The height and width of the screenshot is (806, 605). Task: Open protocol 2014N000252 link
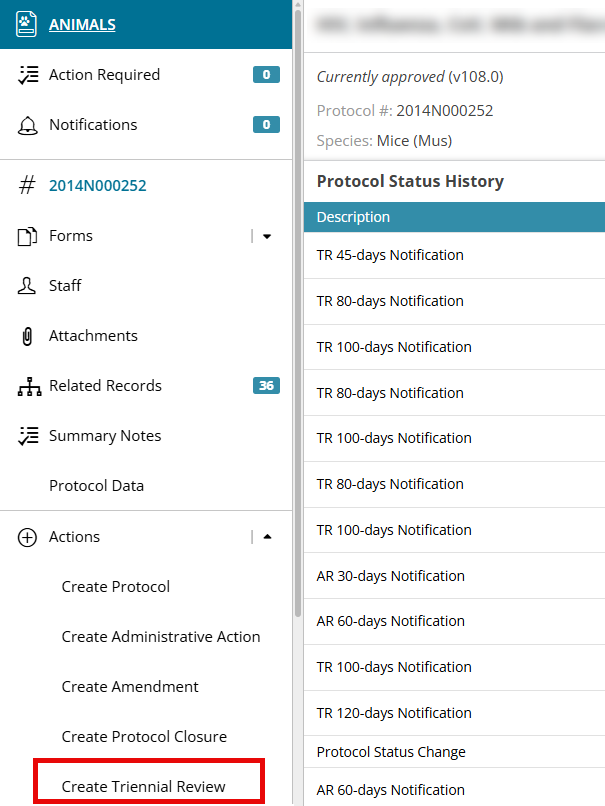pos(98,186)
